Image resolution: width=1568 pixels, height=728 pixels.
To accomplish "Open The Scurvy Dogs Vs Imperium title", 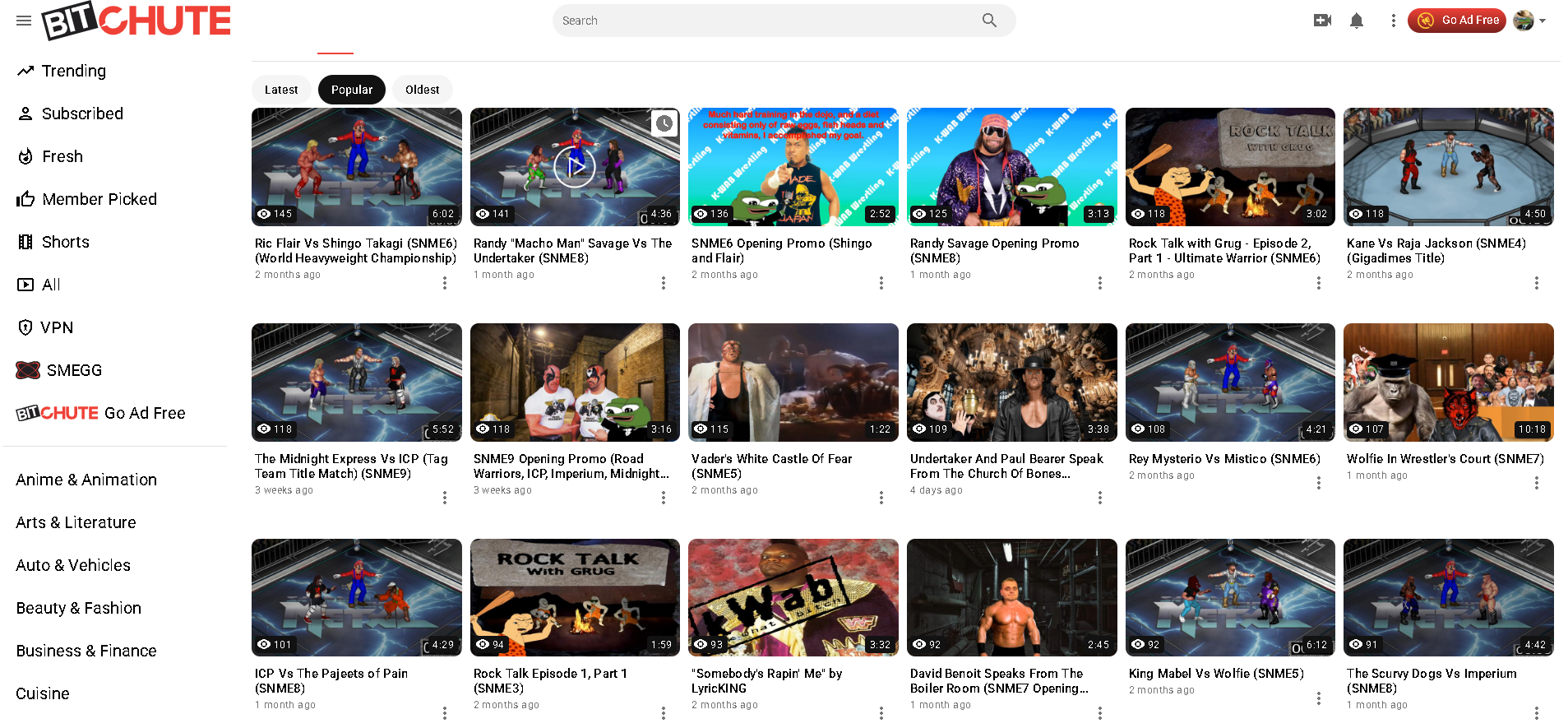I will point(1432,681).
